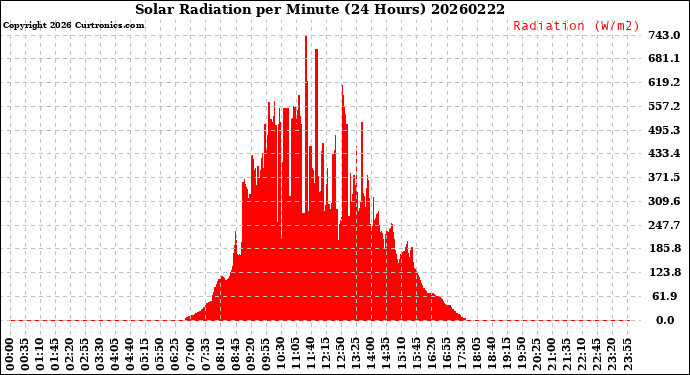690x375 pixels.
Task: Click the 12:50 time label
Action: (341, 355)
